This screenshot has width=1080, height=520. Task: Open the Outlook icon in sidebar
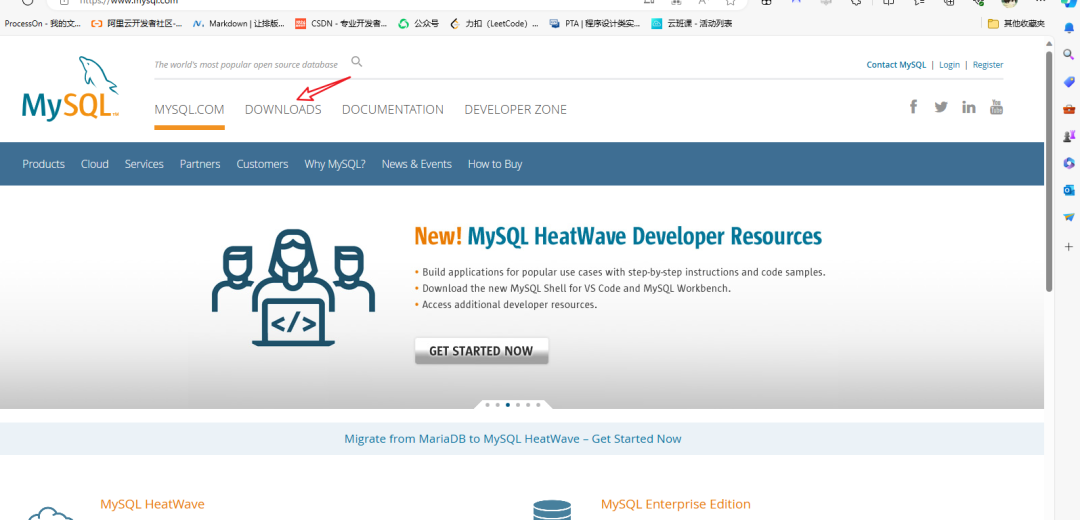pyautogui.click(x=1069, y=190)
